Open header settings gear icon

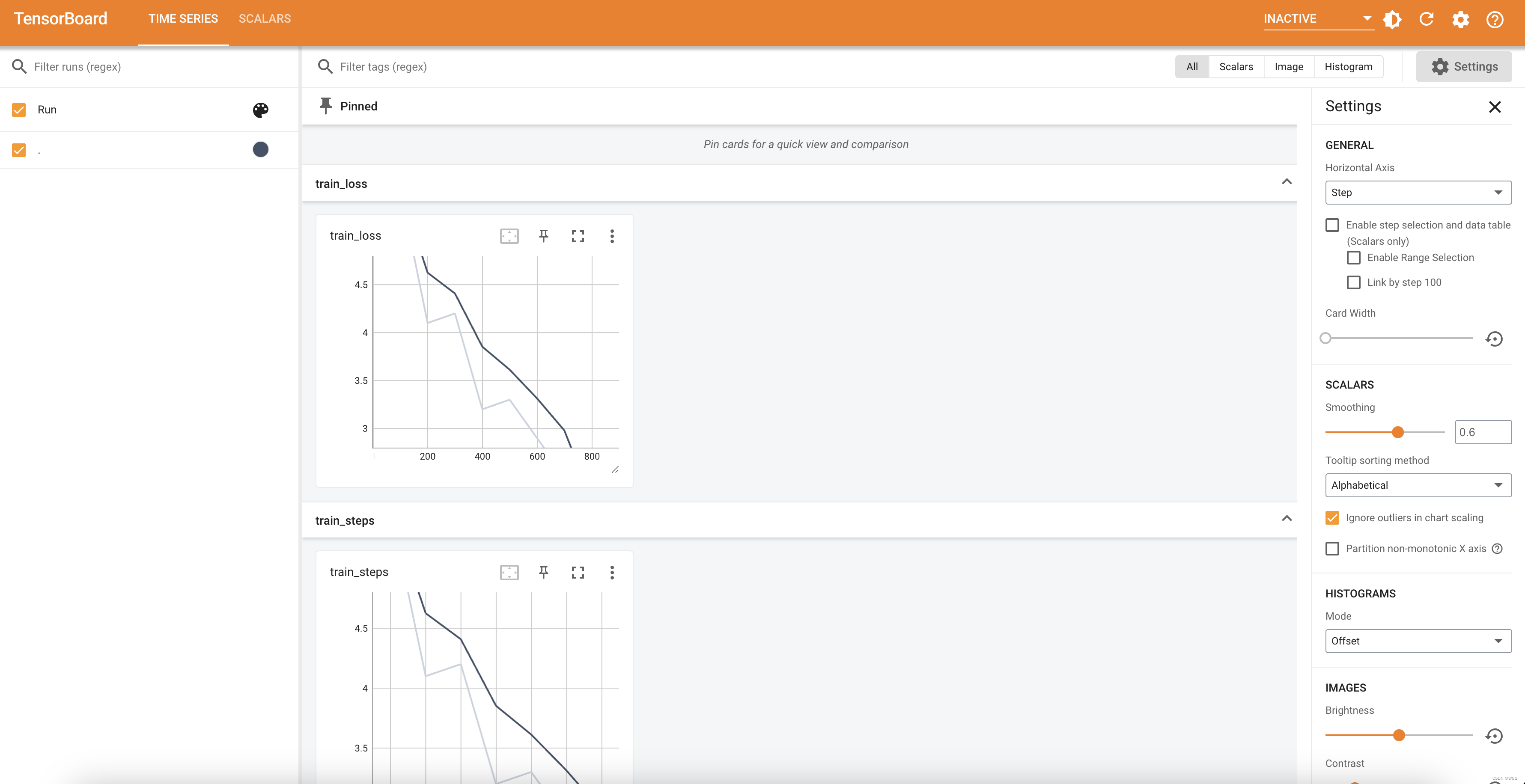[x=1460, y=20]
